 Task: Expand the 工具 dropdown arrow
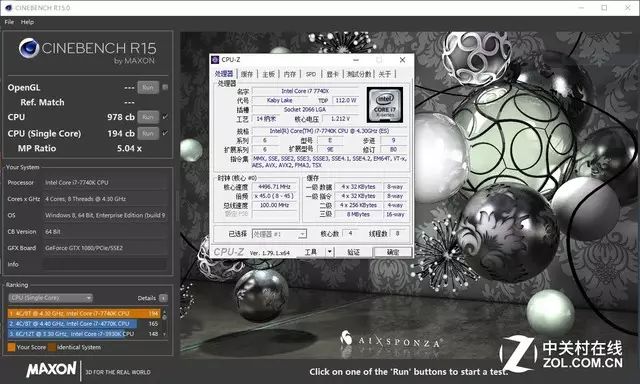click(x=330, y=252)
